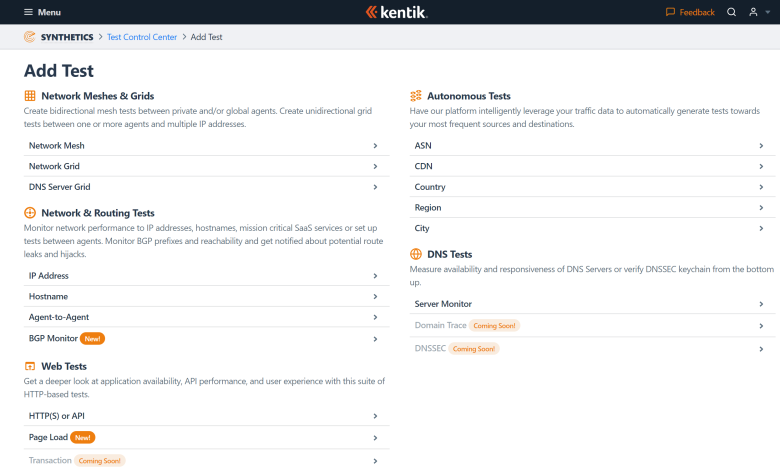Select the Server Monitor DNS test
Screen dimensions: 780x473
coord(443,304)
